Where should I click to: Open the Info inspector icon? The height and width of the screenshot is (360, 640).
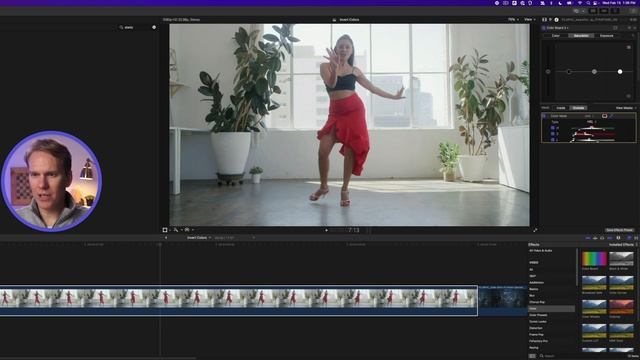(556, 20)
